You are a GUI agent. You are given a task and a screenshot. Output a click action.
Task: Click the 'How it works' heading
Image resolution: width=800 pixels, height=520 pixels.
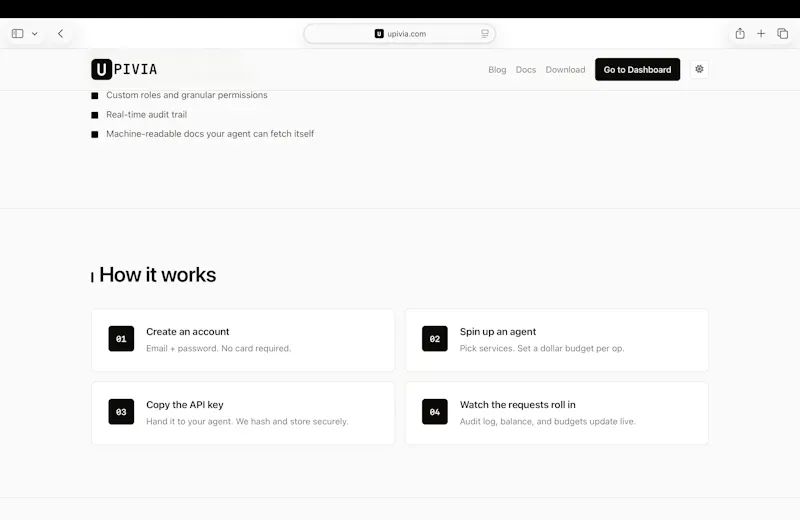pos(158,275)
